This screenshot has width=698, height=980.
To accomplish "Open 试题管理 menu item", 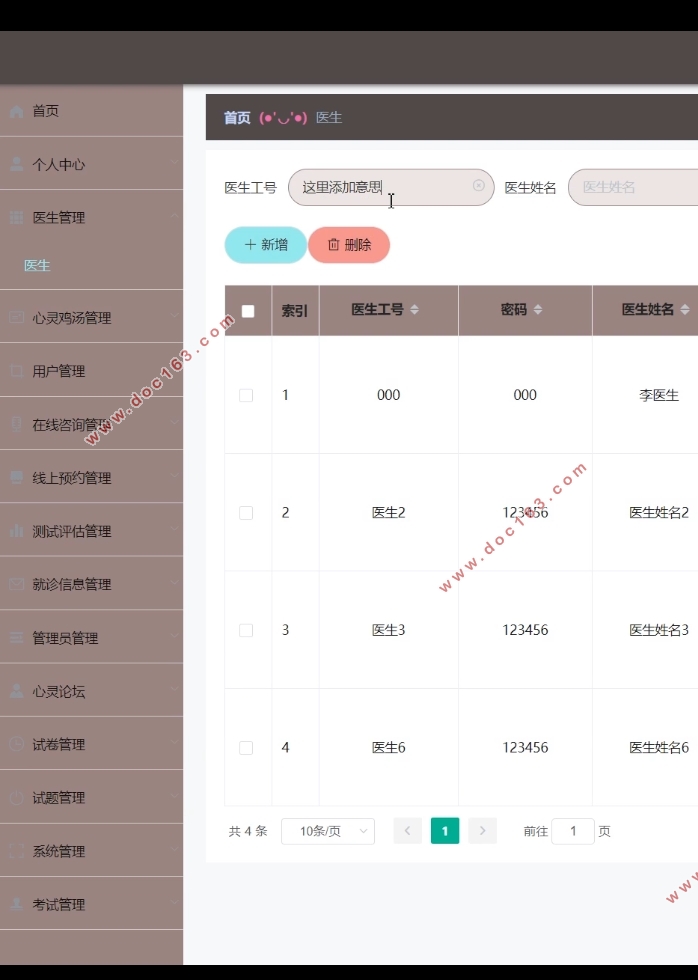I will (x=91, y=798).
